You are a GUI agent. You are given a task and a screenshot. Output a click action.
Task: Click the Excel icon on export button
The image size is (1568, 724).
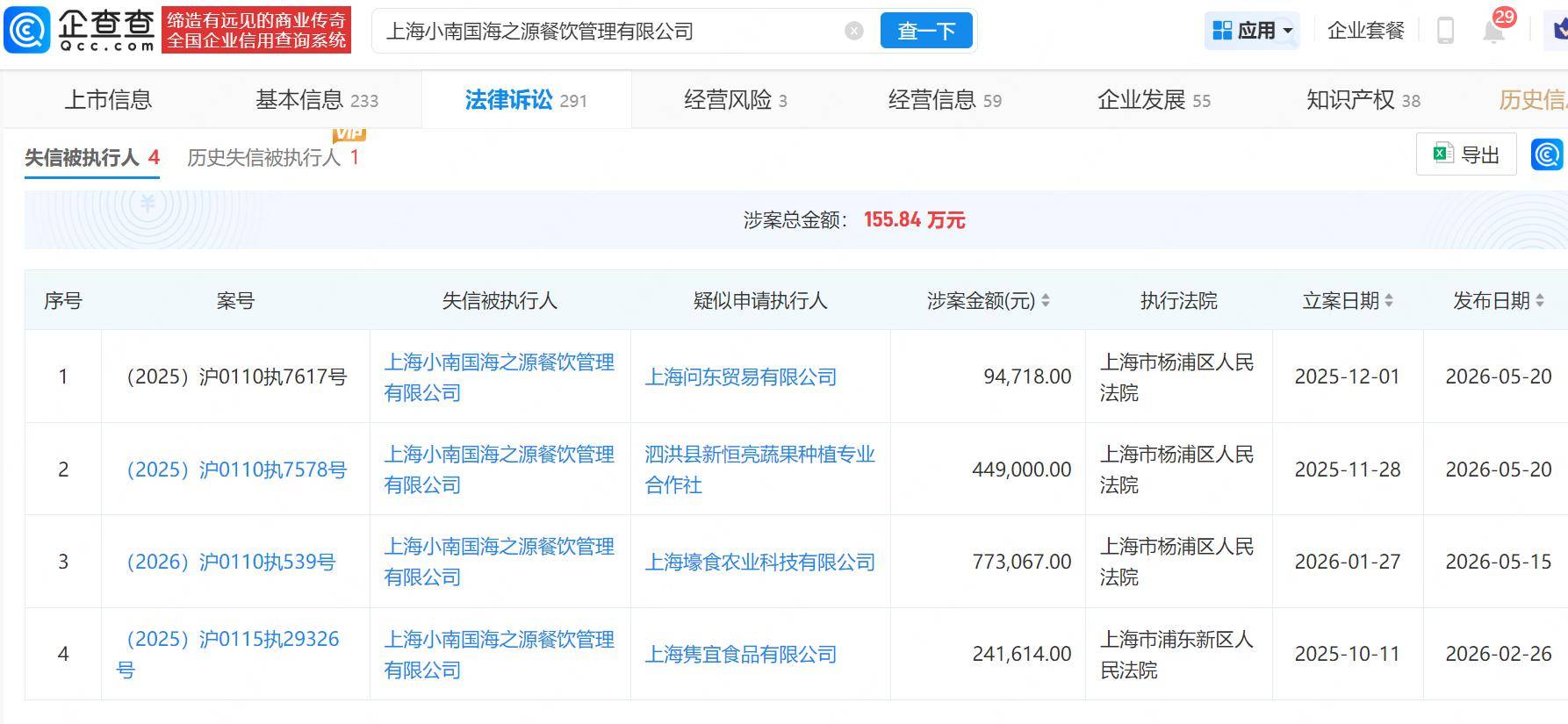pos(1442,154)
